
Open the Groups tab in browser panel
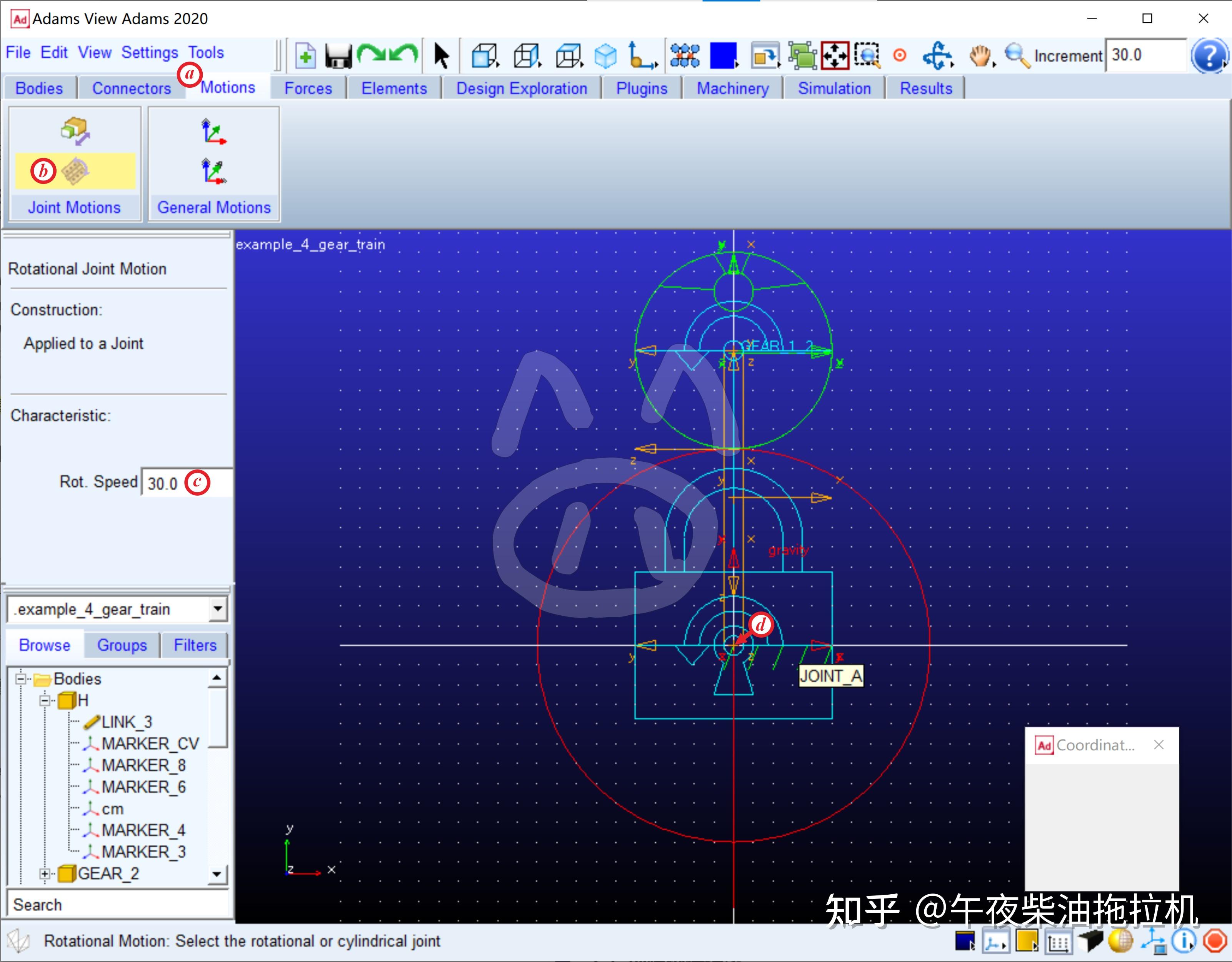click(122, 645)
